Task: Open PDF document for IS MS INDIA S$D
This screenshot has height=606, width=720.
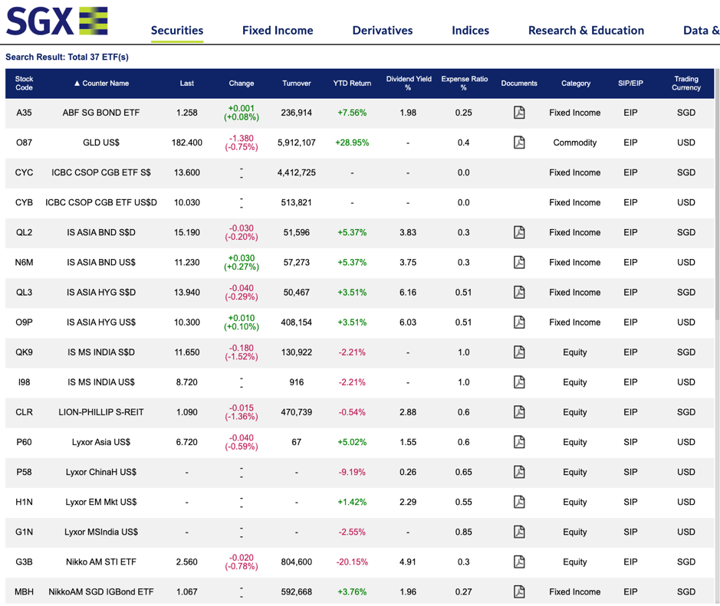Action: pyautogui.click(x=519, y=352)
